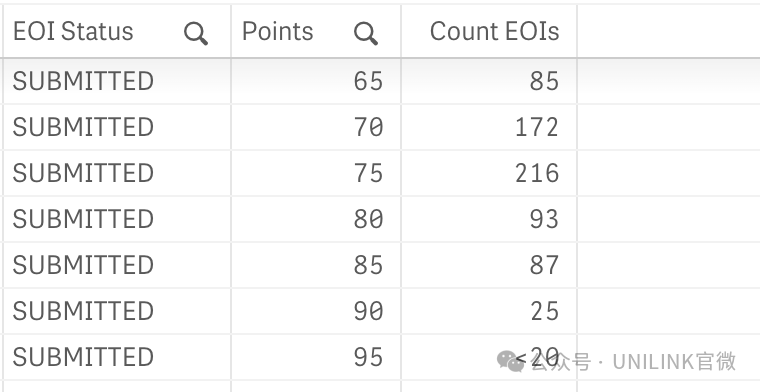Click the Points value 85
The image size is (760, 392).
pos(368,265)
